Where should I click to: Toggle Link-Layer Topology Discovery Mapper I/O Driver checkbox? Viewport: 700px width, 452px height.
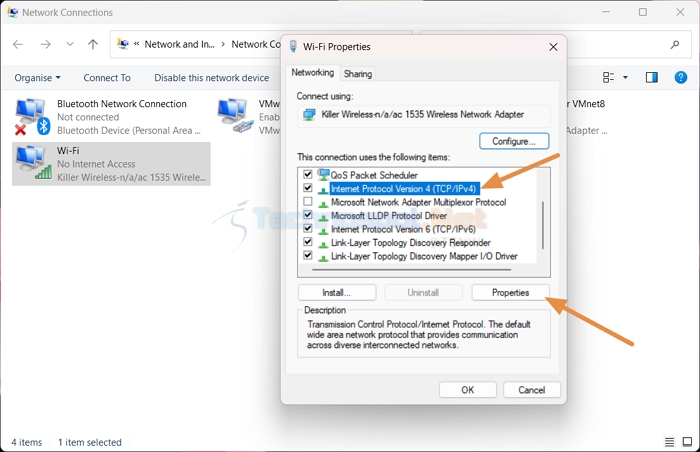(308, 255)
